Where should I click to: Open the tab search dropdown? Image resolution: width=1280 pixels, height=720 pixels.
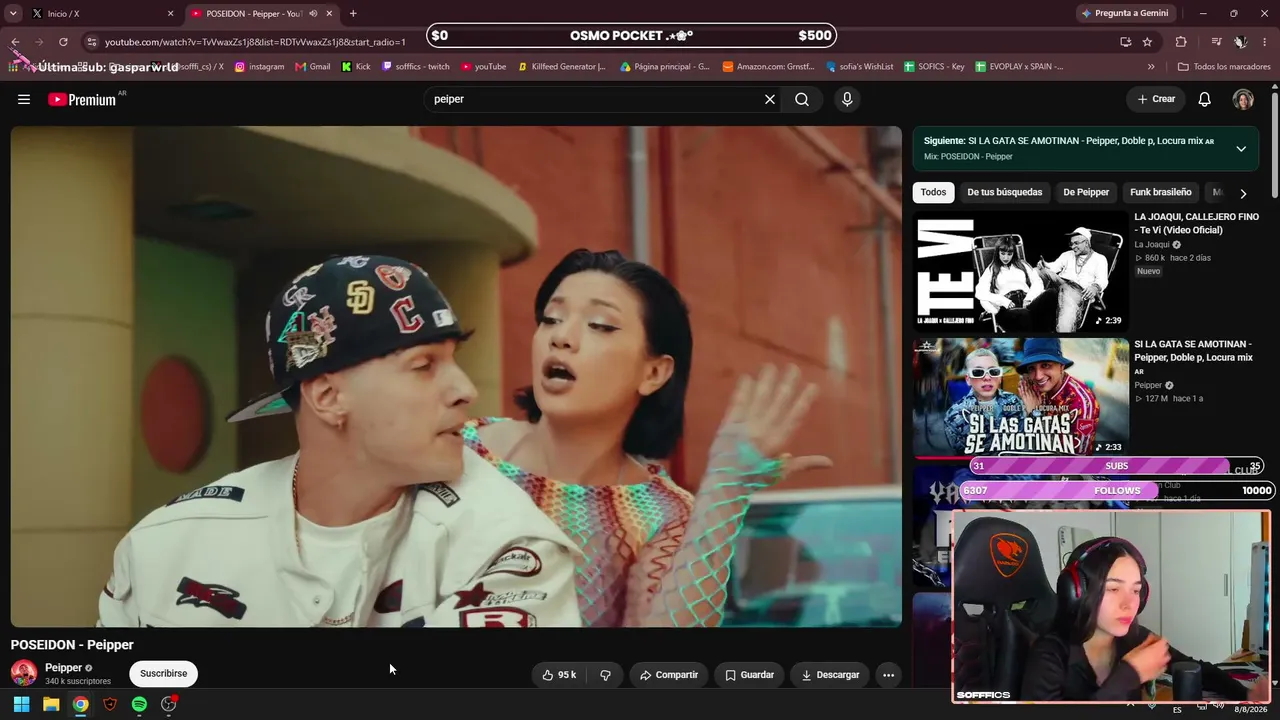click(12, 14)
